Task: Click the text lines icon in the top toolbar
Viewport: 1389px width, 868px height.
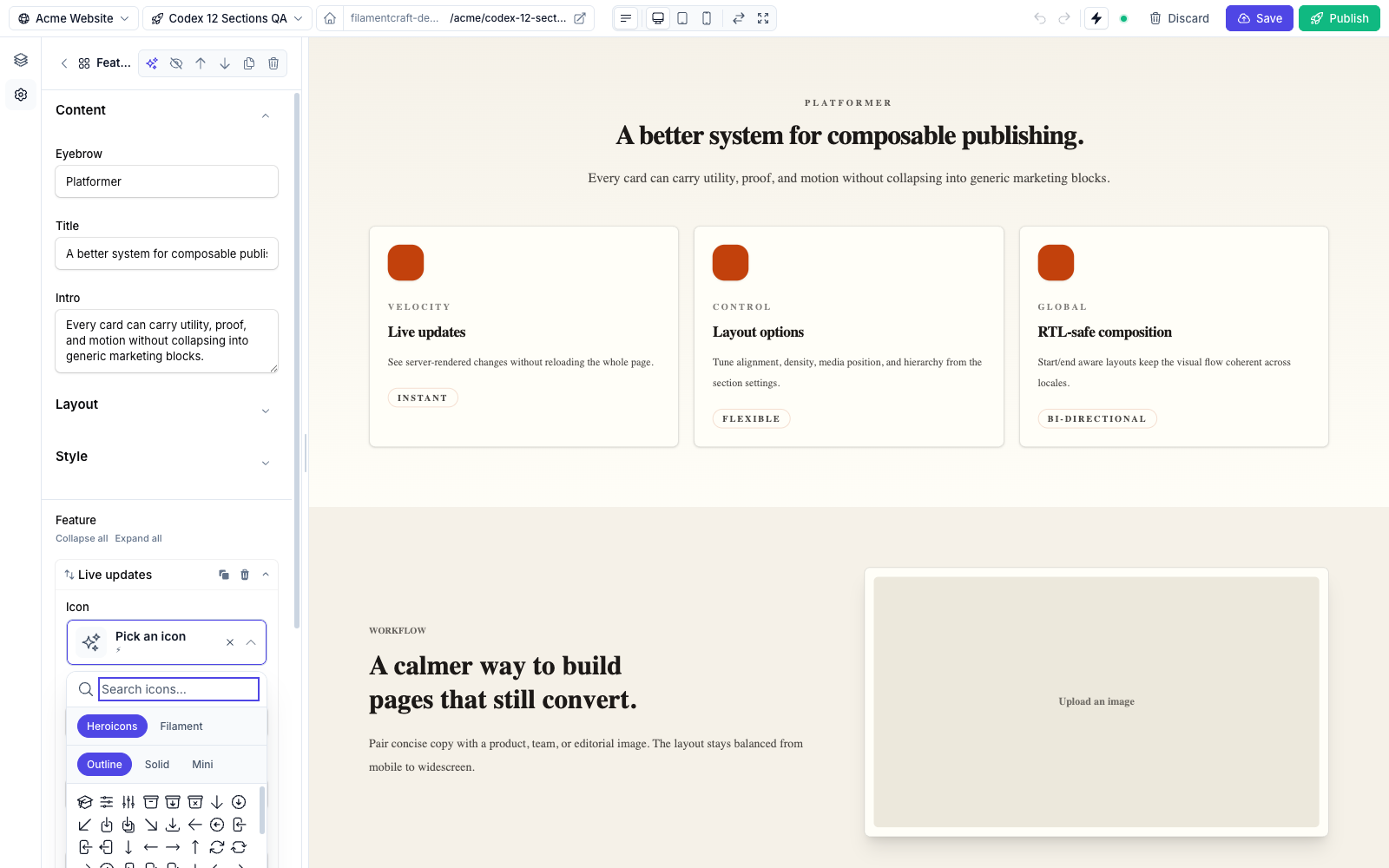Action: coord(626,18)
